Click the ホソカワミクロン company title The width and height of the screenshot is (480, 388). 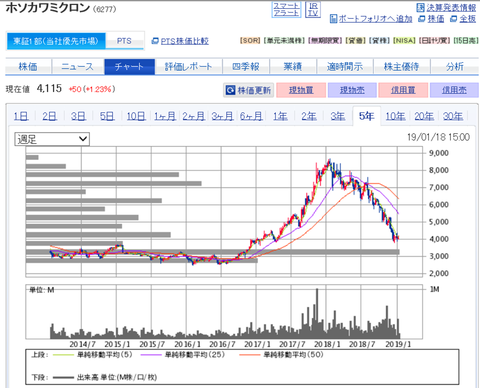48,7
